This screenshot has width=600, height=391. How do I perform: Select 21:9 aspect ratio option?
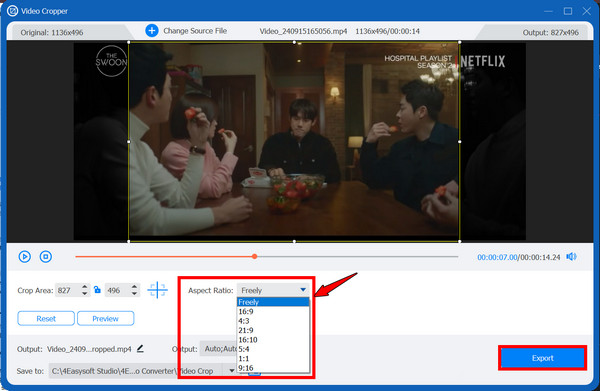pos(273,330)
